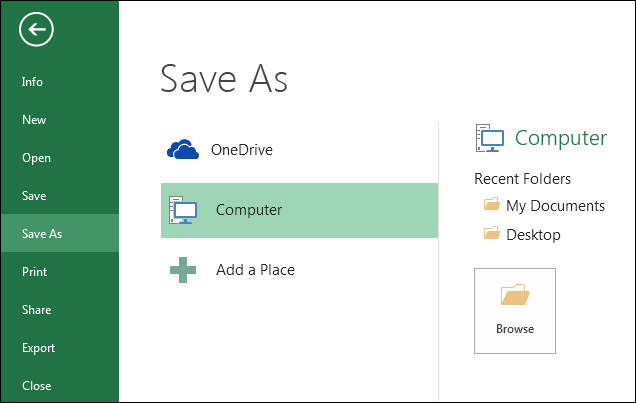The width and height of the screenshot is (636, 403).
Task: Click the green plus icon for Add a Place
Action: 183,270
